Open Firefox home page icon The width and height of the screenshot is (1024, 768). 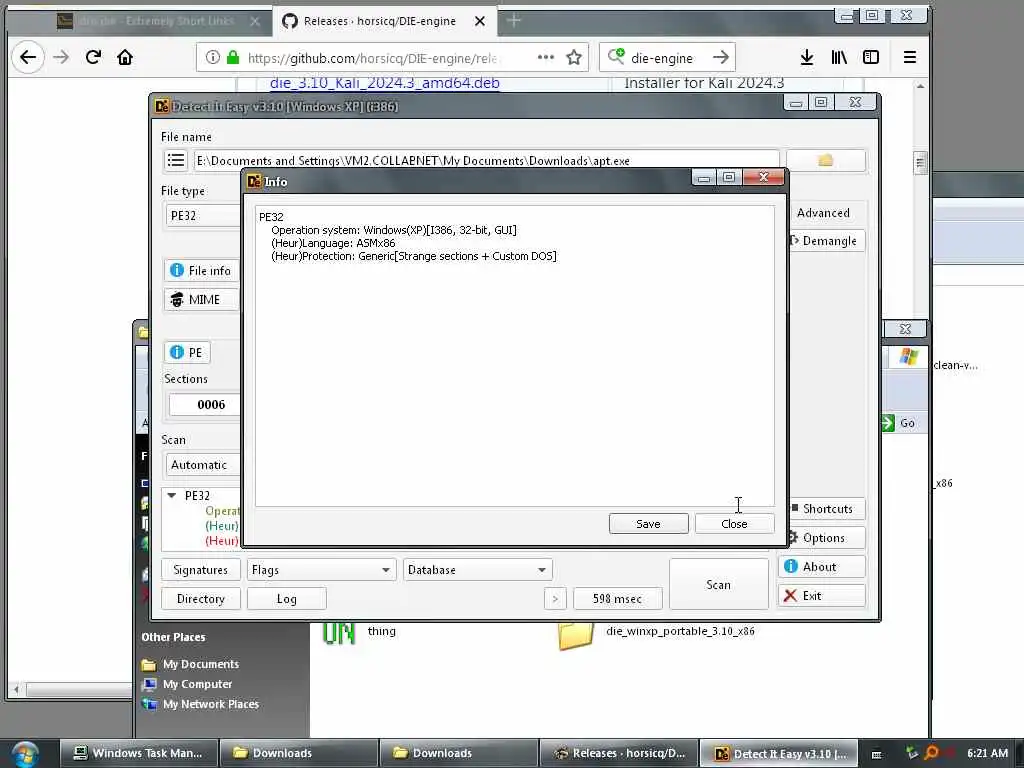[125, 57]
